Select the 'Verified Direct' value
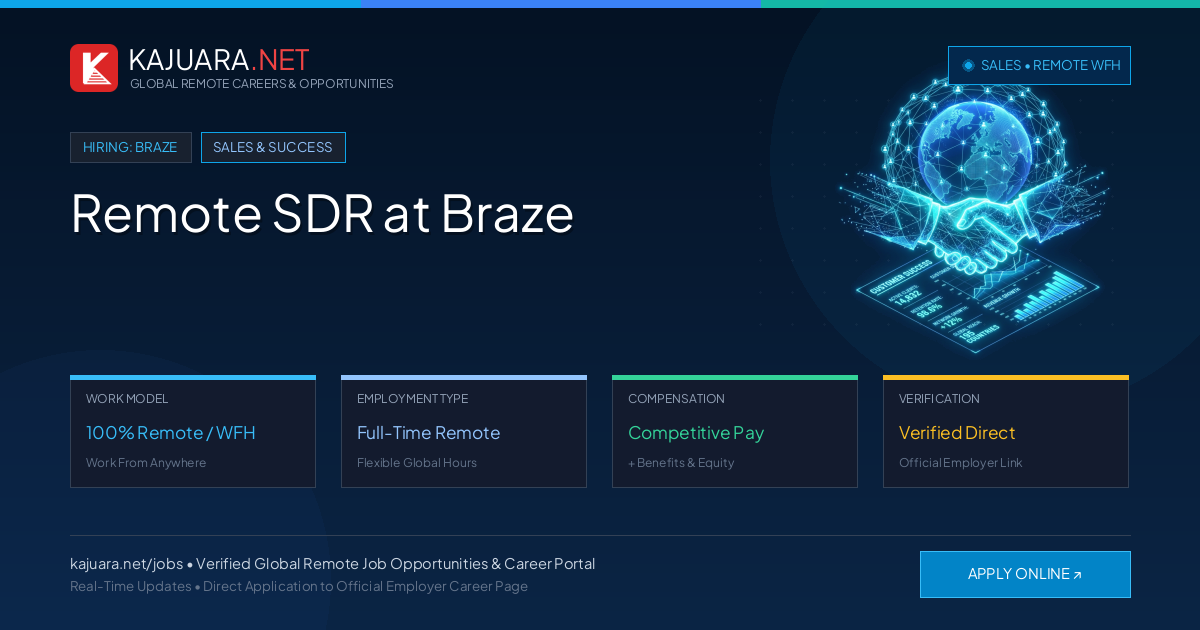Viewport: 1200px width, 630px height. point(957,433)
